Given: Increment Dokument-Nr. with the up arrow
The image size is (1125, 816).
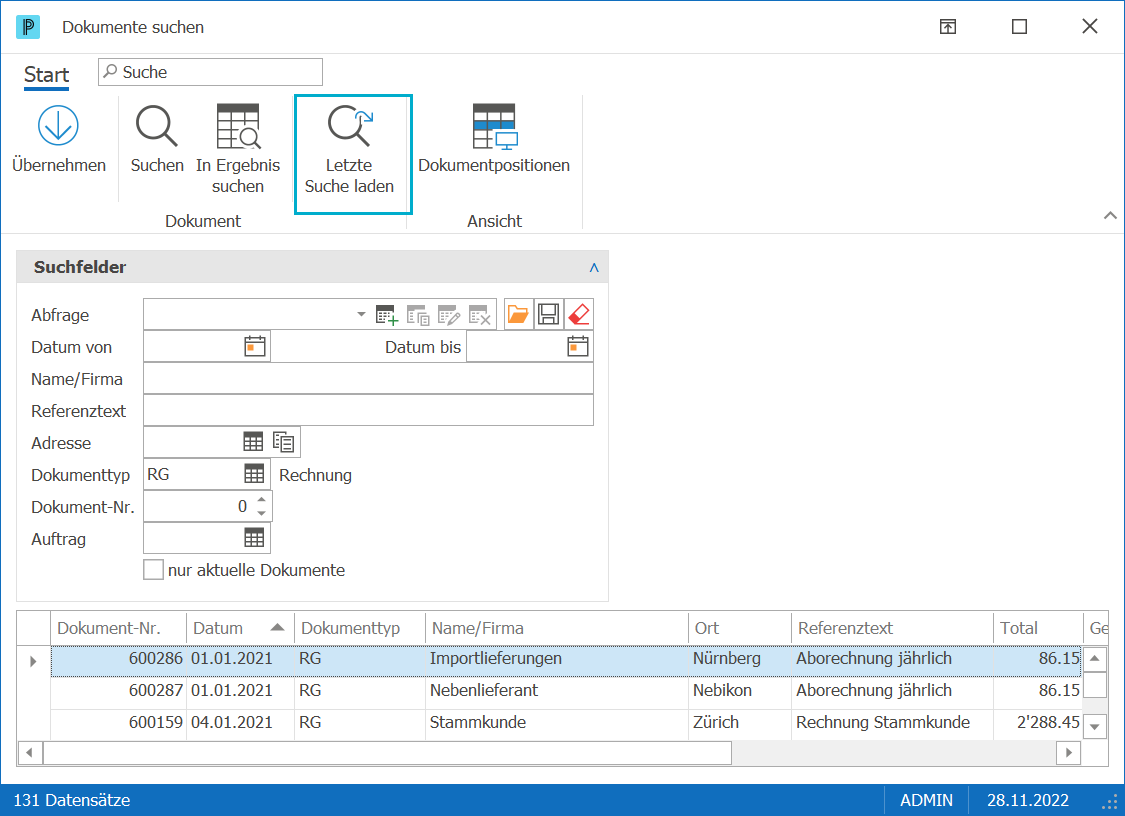Looking at the screenshot, I should tap(262, 500).
